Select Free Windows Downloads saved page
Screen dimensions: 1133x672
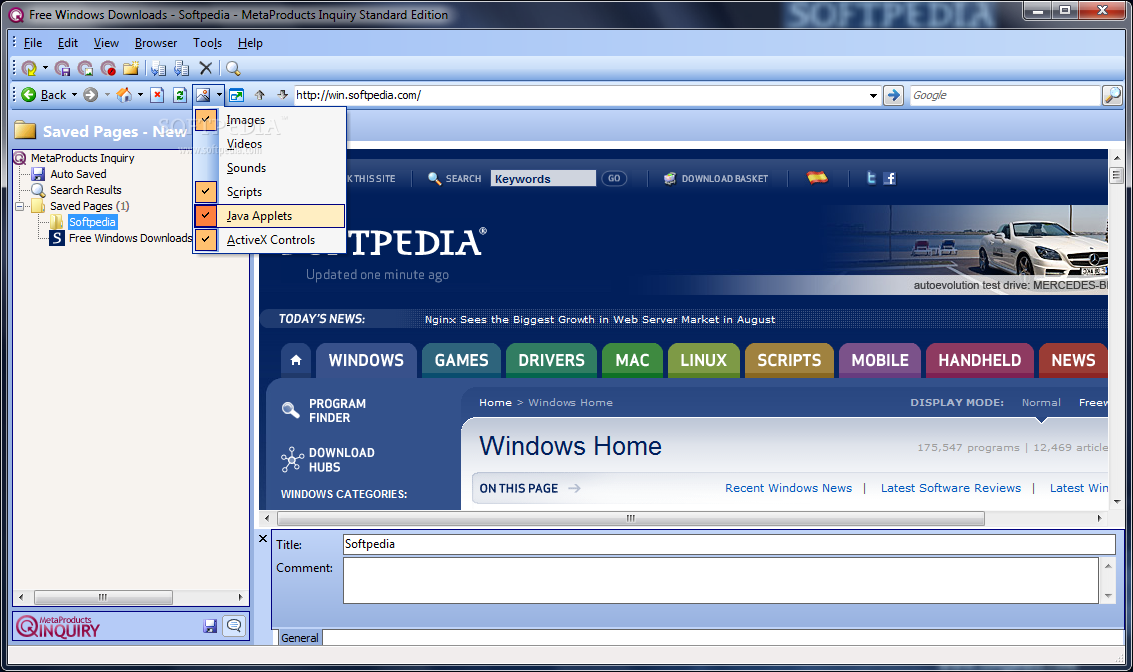coord(130,238)
